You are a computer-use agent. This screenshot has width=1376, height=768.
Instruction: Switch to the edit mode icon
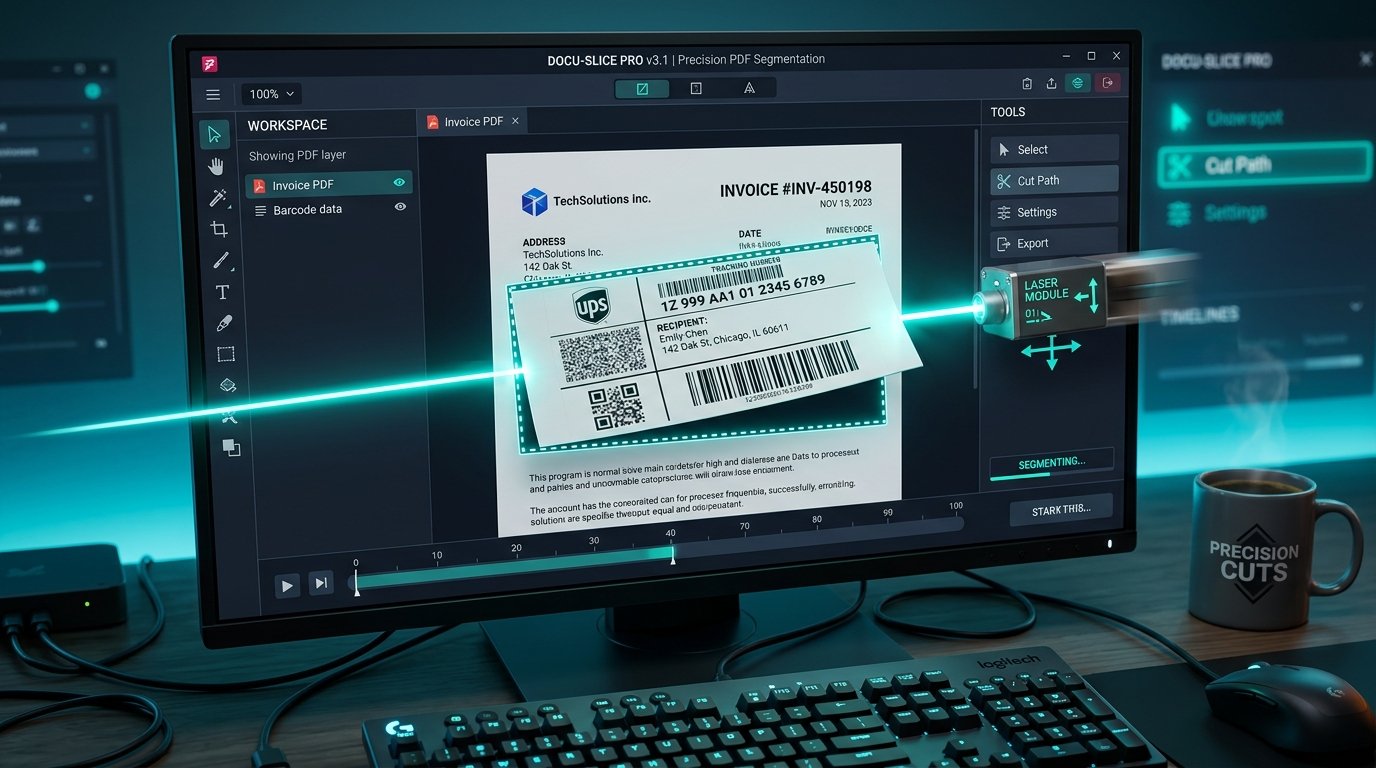(x=642, y=89)
